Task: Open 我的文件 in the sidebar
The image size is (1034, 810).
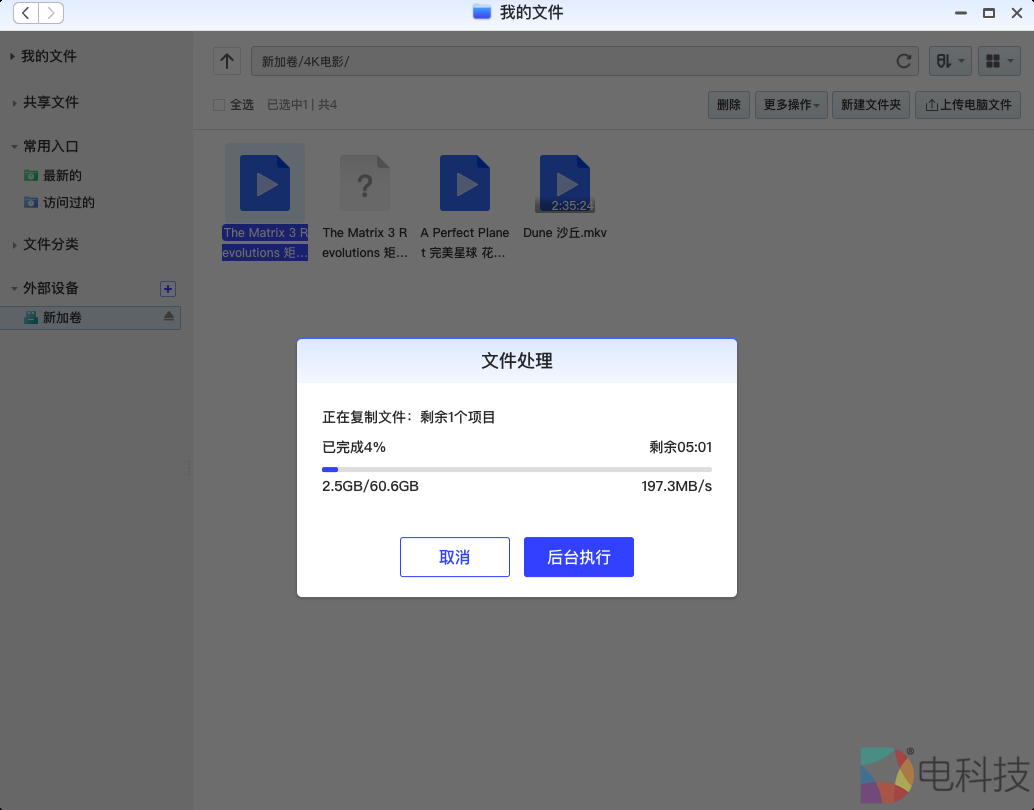Action: [x=49, y=56]
